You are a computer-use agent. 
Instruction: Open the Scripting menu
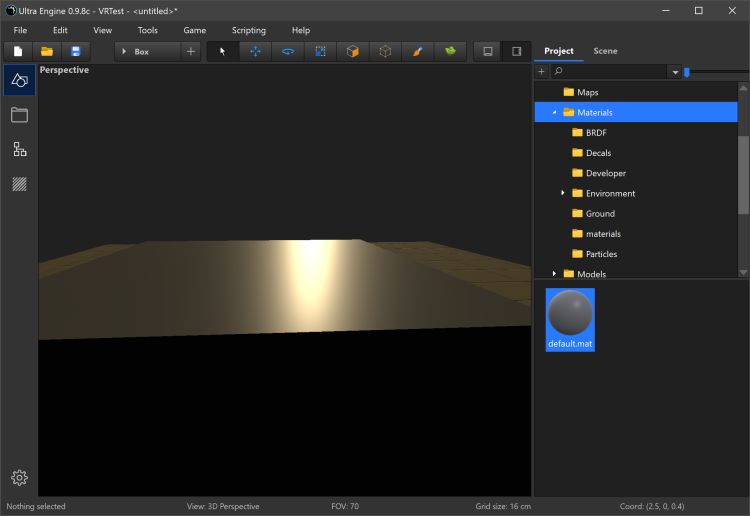pyautogui.click(x=249, y=30)
